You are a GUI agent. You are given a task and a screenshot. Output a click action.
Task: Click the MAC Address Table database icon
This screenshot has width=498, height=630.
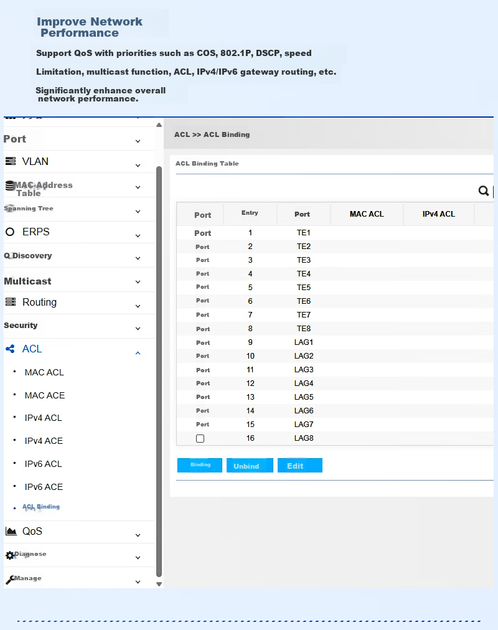coord(10,186)
